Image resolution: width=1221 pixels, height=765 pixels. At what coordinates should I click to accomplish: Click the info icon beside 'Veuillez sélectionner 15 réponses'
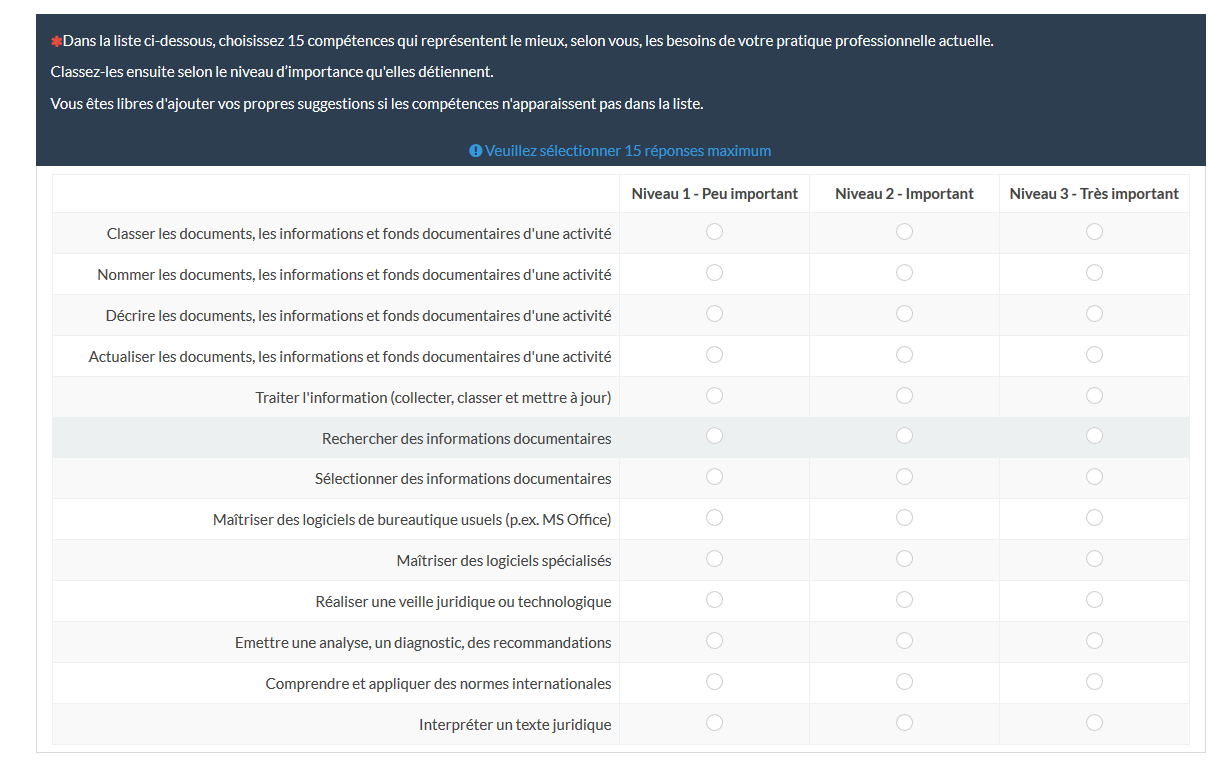point(475,151)
